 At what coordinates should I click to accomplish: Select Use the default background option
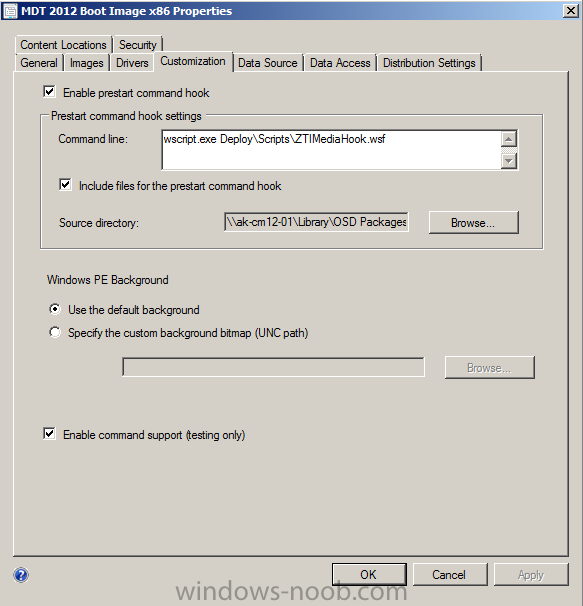(55, 309)
